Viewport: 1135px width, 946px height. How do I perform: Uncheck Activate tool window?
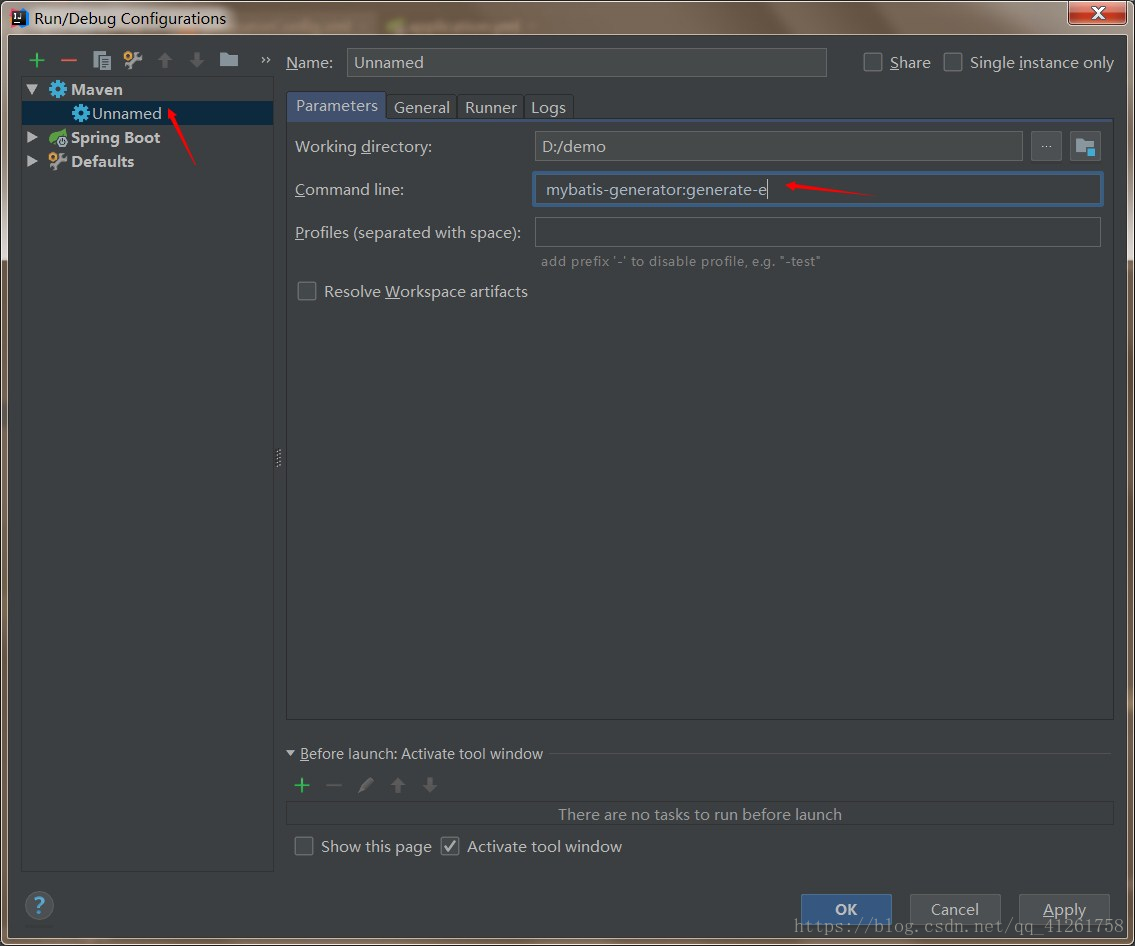(450, 846)
